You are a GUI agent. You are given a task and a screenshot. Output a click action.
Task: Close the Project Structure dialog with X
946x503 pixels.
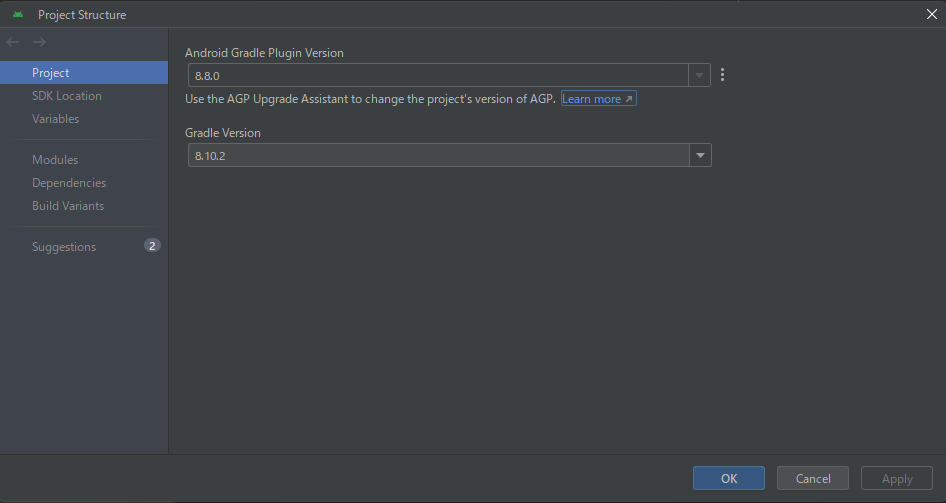[x=932, y=14]
